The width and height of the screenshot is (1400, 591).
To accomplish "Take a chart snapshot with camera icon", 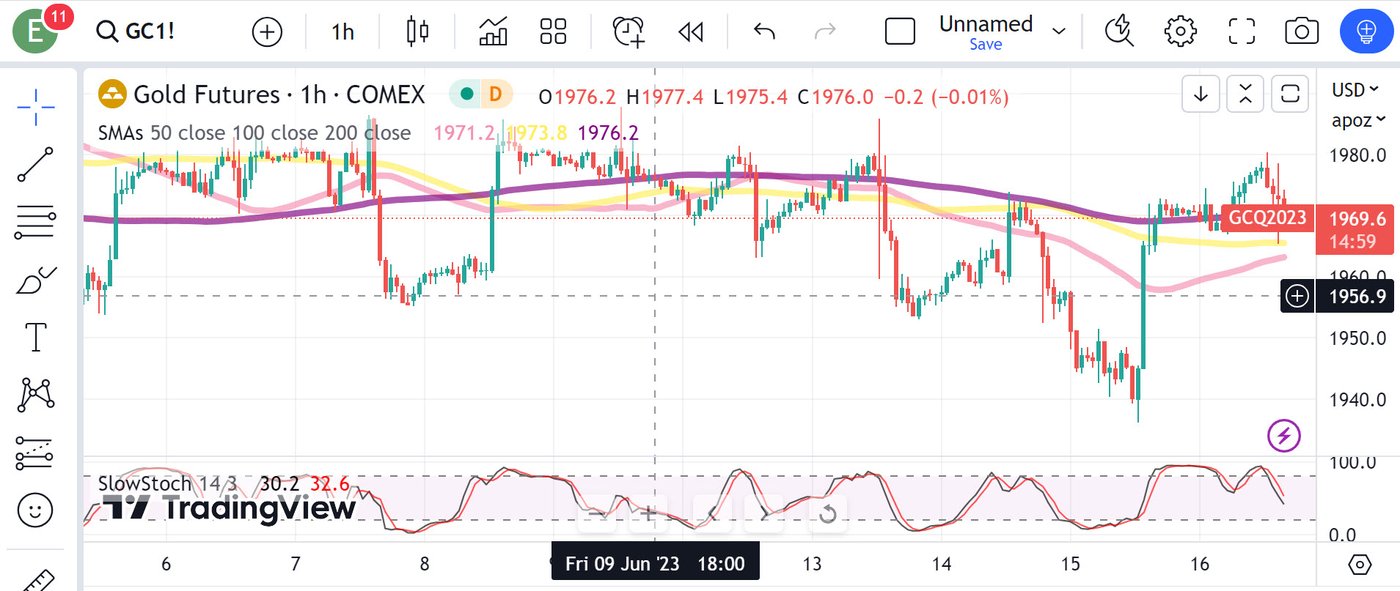I will pyautogui.click(x=1301, y=32).
